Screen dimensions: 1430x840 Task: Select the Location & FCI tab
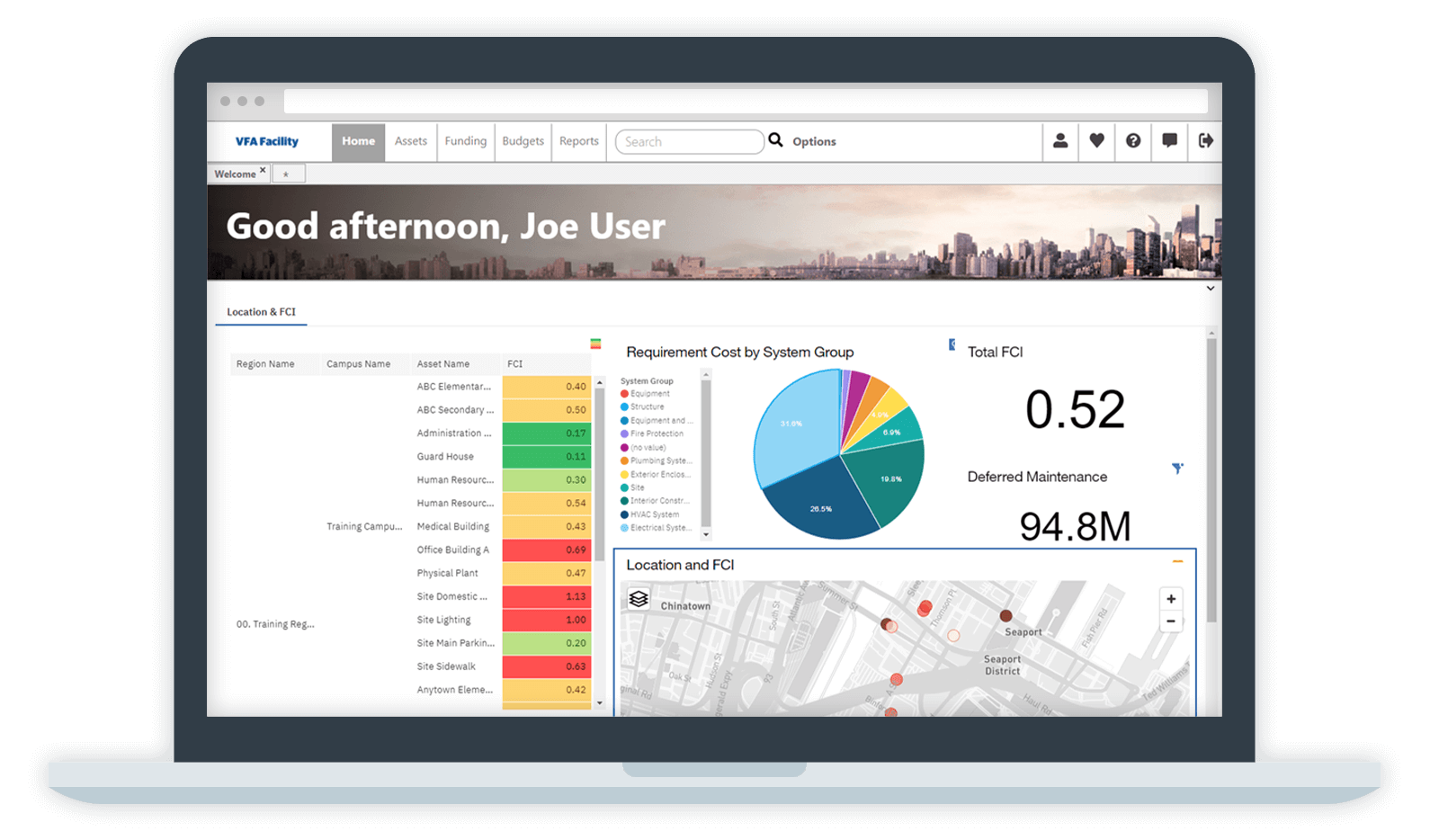click(261, 312)
